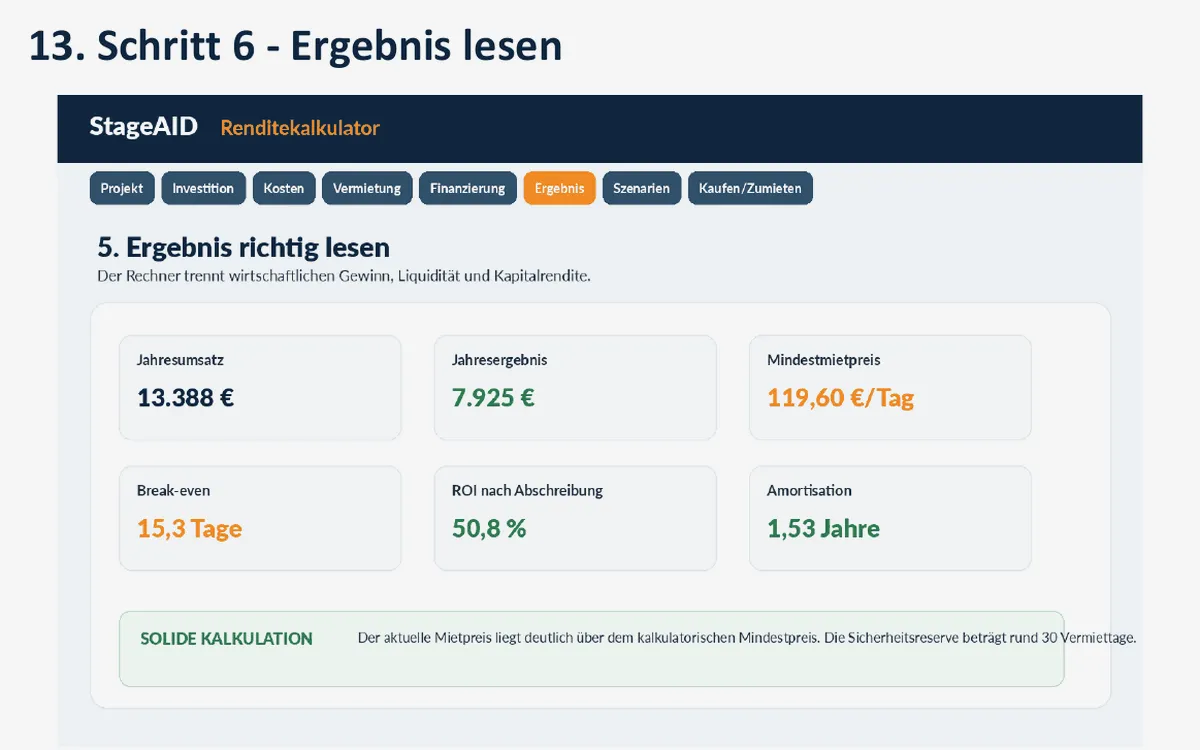This screenshot has height=750, width=1200.
Task: Click the Renditekalkulator header title
Action: click(300, 128)
